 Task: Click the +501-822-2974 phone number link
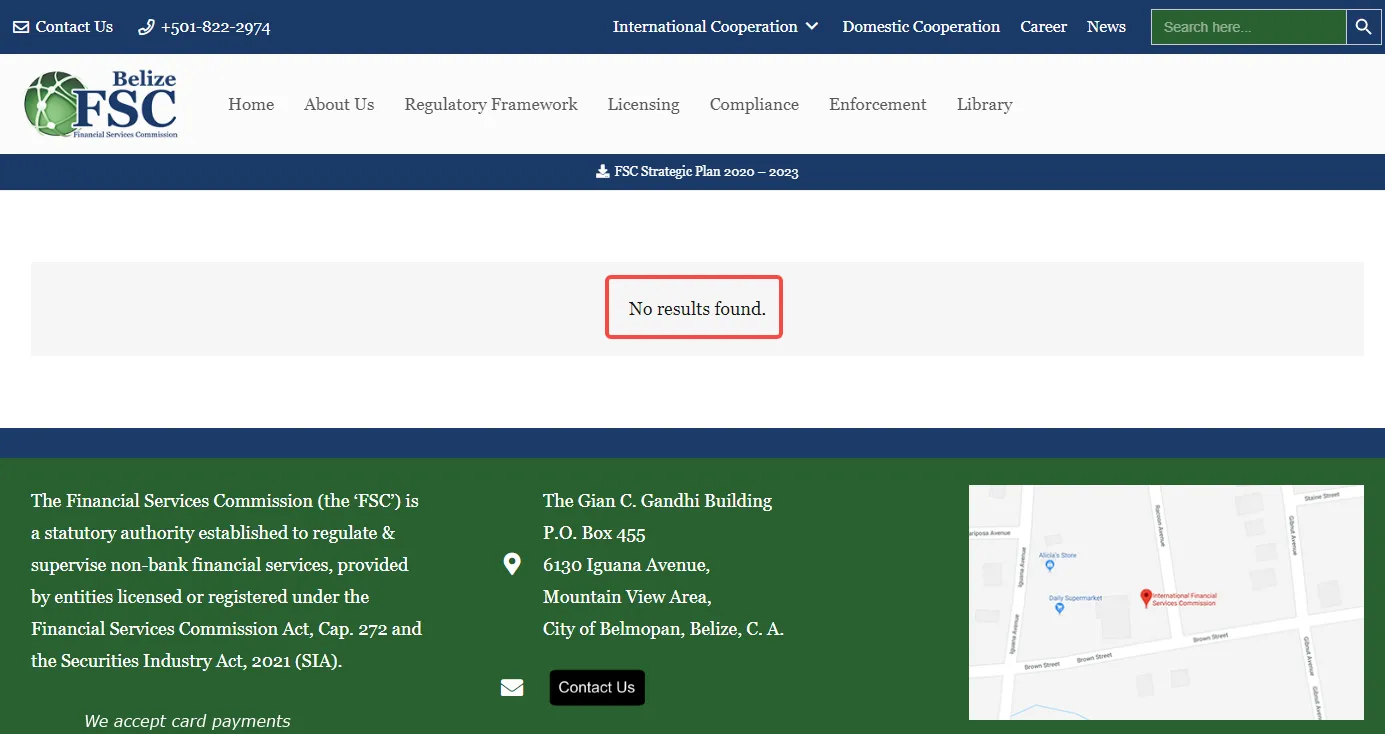tap(215, 27)
